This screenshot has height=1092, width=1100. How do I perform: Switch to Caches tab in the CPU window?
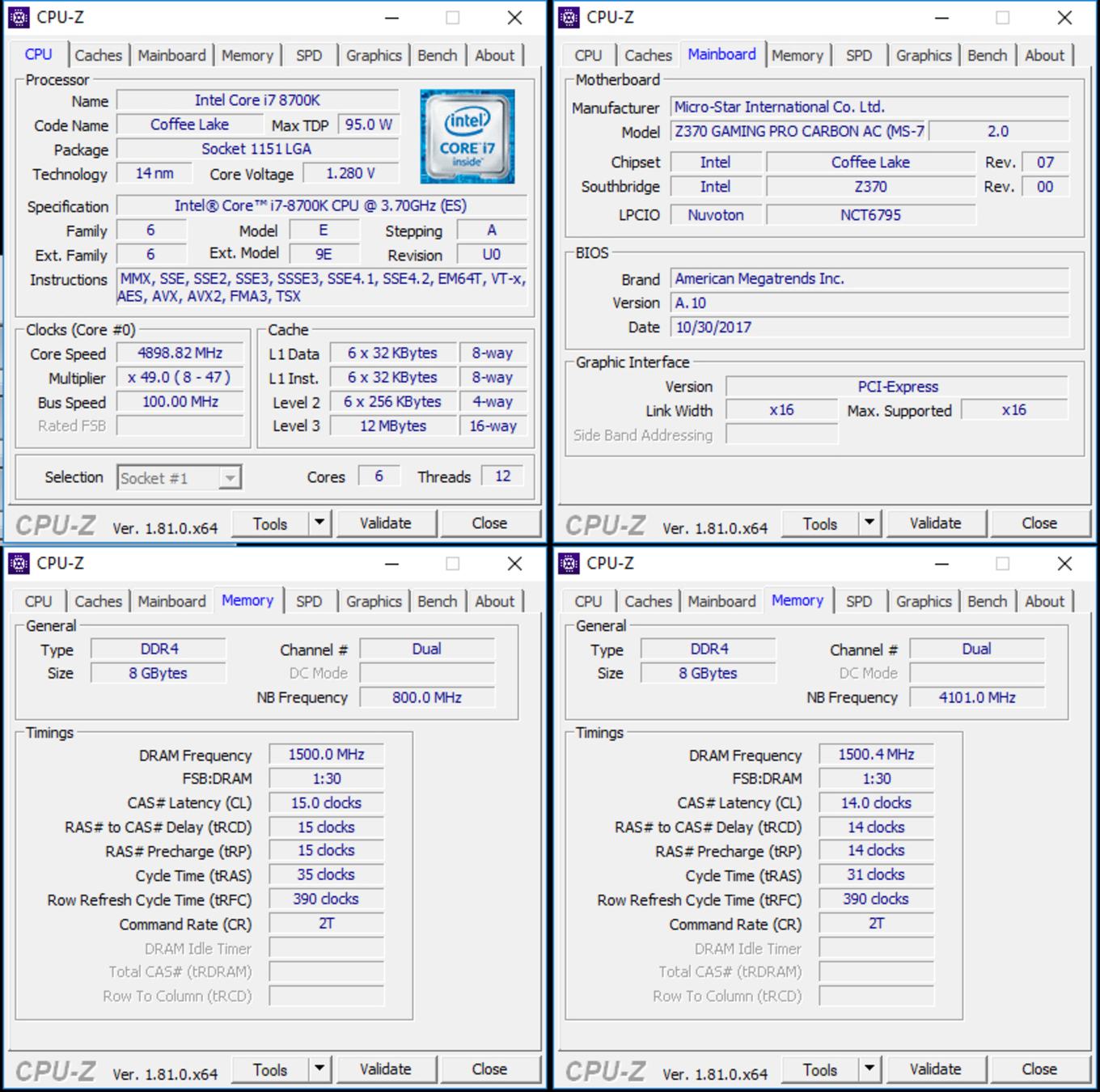98,55
